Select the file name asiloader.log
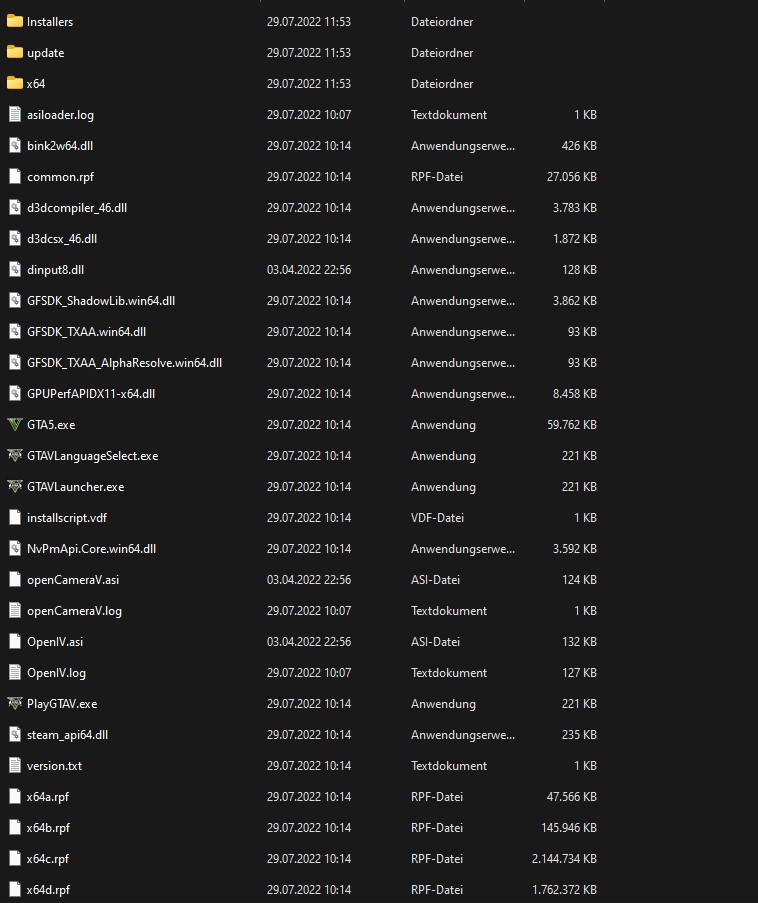The height and width of the screenshot is (903, 758). (x=60, y=115)
